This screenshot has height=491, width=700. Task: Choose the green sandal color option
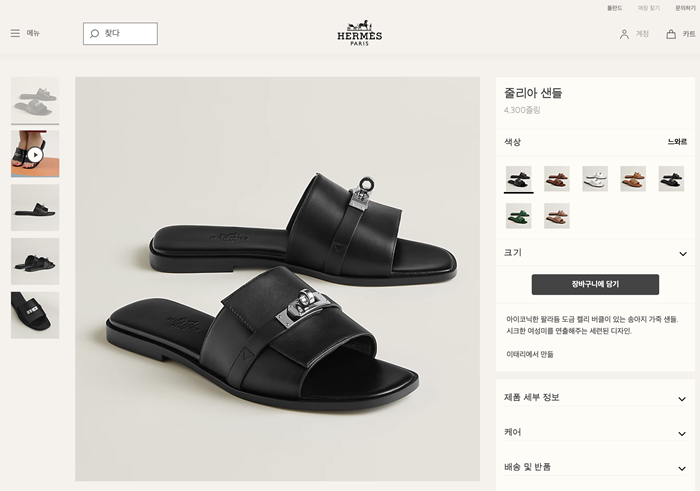pyautogui.click(x=518, y=216)
